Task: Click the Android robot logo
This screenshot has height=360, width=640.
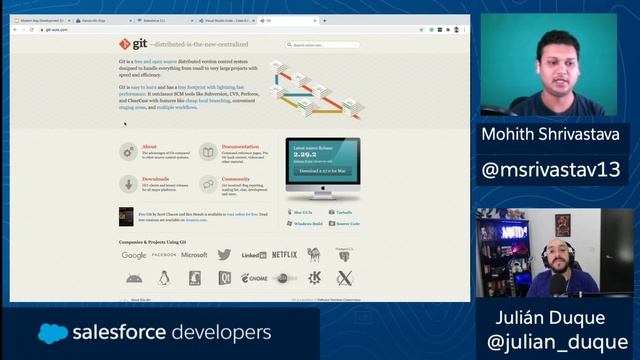Action: point(134,279)
